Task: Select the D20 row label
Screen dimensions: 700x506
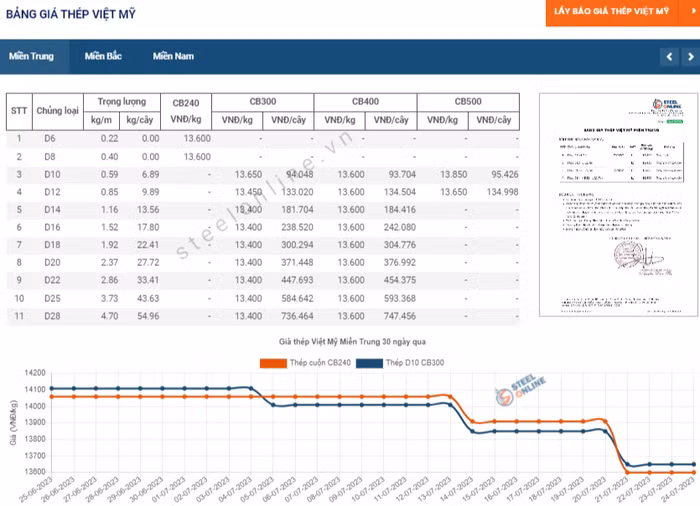Action: pos(52,263)
